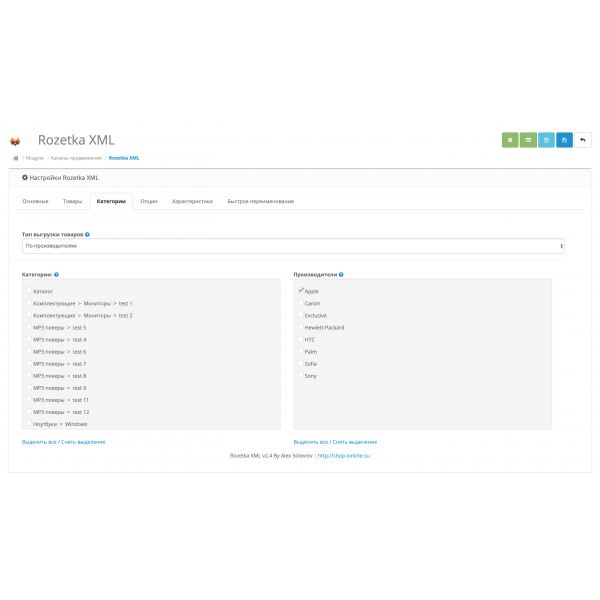The height and width of the screenshot is (600, 600).
Task: Open the Характеристики tab
Action: (192, 201)
